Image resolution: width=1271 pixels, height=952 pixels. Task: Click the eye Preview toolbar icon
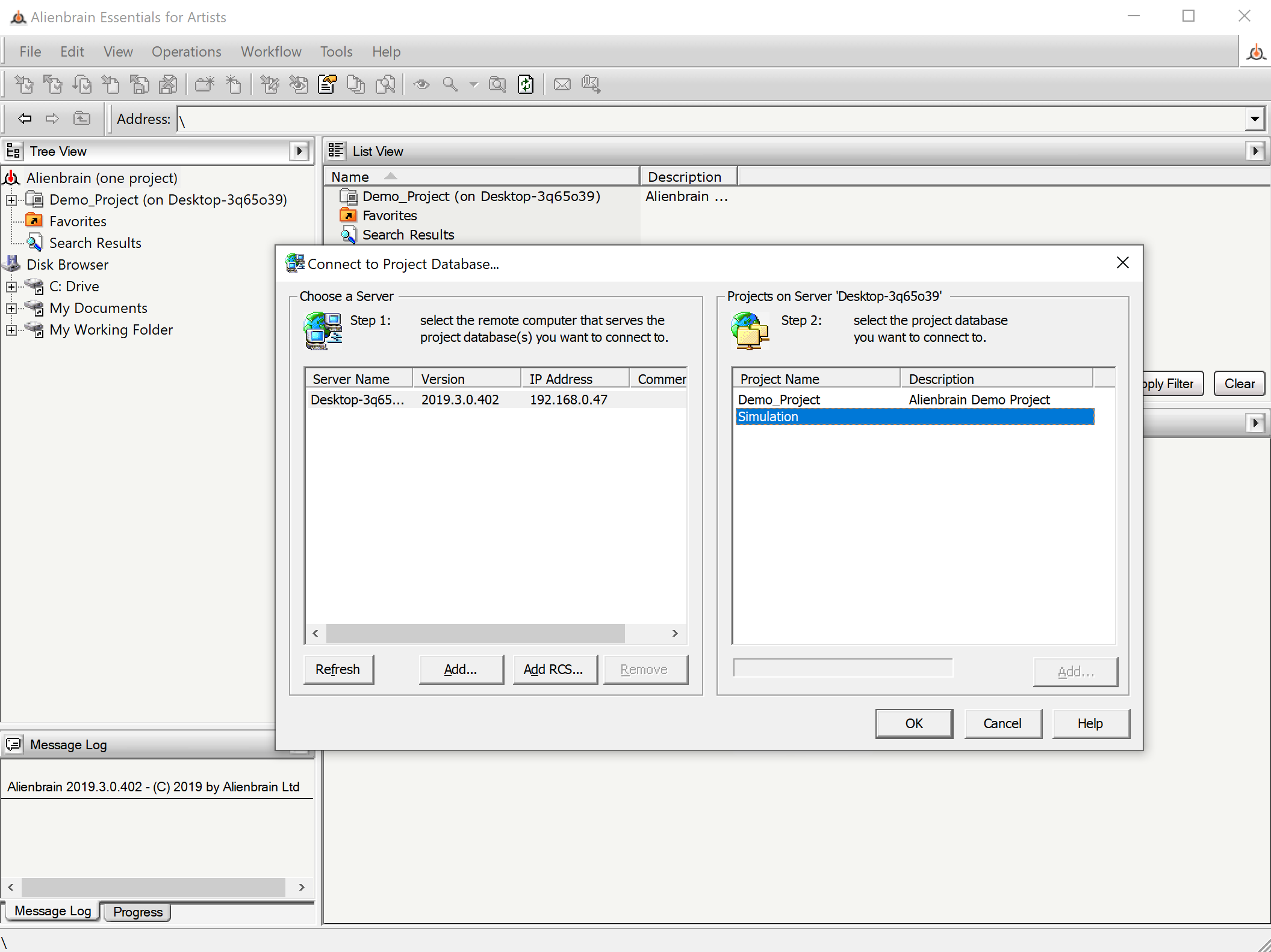tap(421, 84)
